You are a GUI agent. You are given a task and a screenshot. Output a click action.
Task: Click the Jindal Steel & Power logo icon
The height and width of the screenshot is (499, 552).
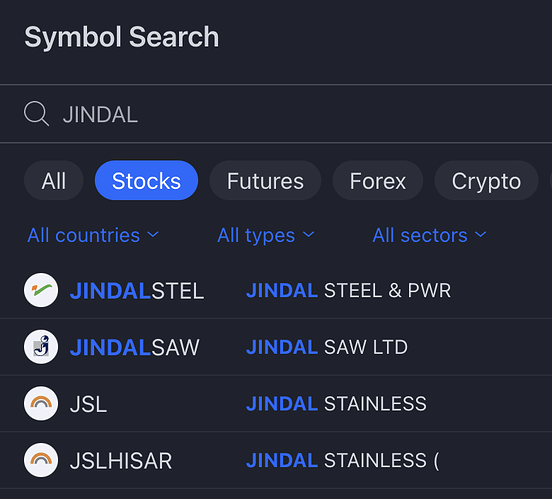(x=41, y=290)
